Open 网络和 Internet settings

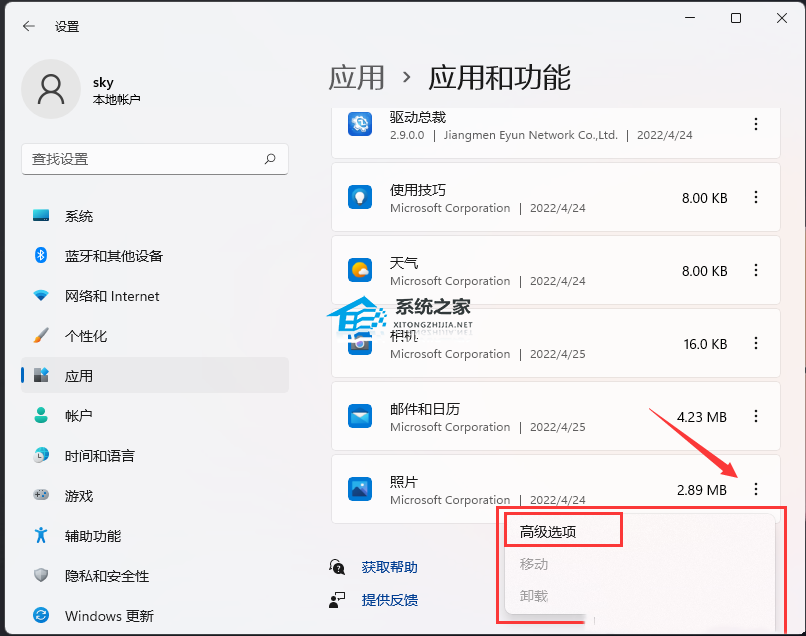(x=155, y=296)
